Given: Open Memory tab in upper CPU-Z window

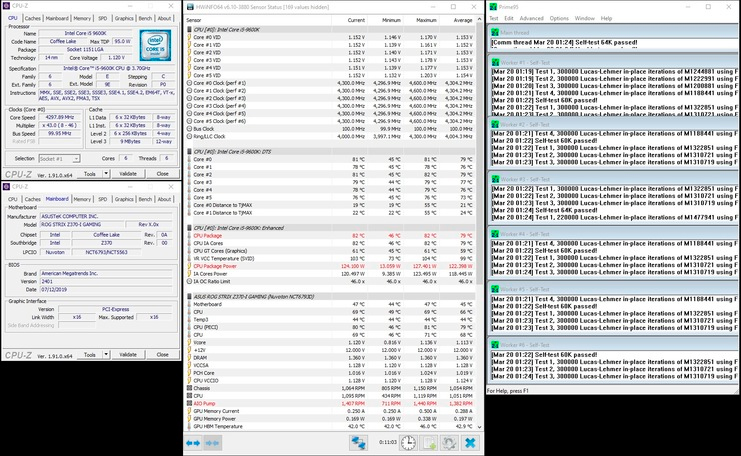Looking at the screenshot, I should coord(82,18).
